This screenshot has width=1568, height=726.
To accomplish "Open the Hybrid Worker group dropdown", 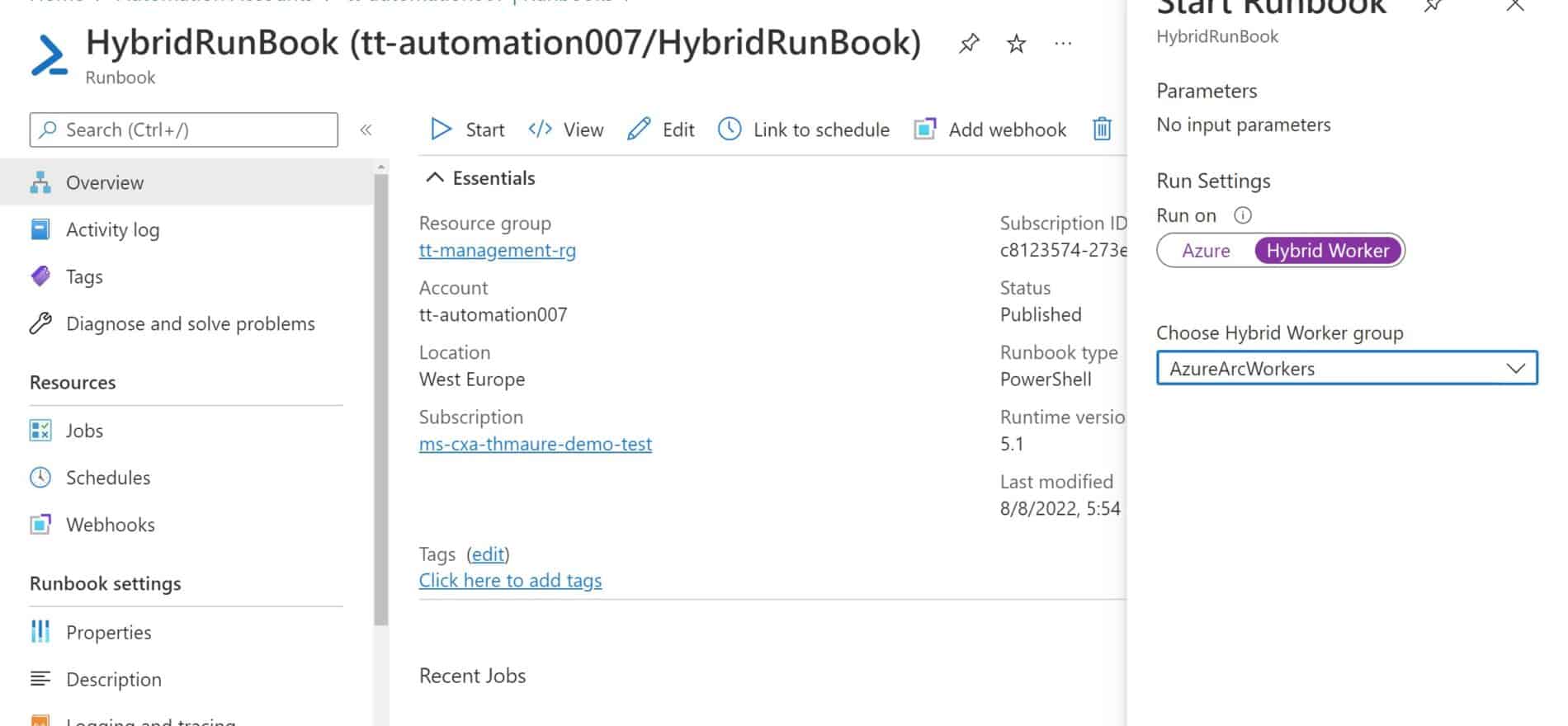I will click(1347, 368).
